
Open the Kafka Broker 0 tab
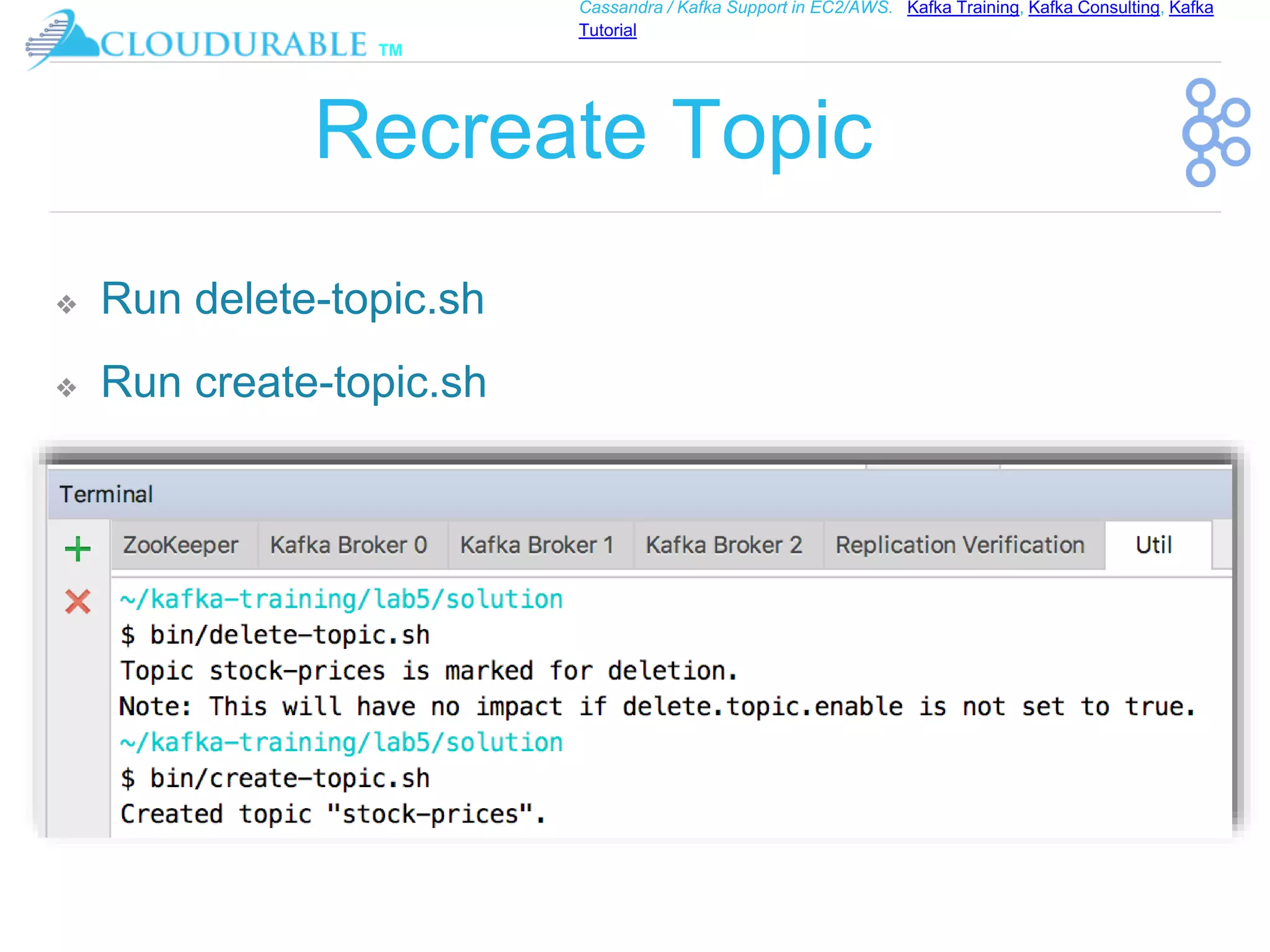[x=349, y=545]
